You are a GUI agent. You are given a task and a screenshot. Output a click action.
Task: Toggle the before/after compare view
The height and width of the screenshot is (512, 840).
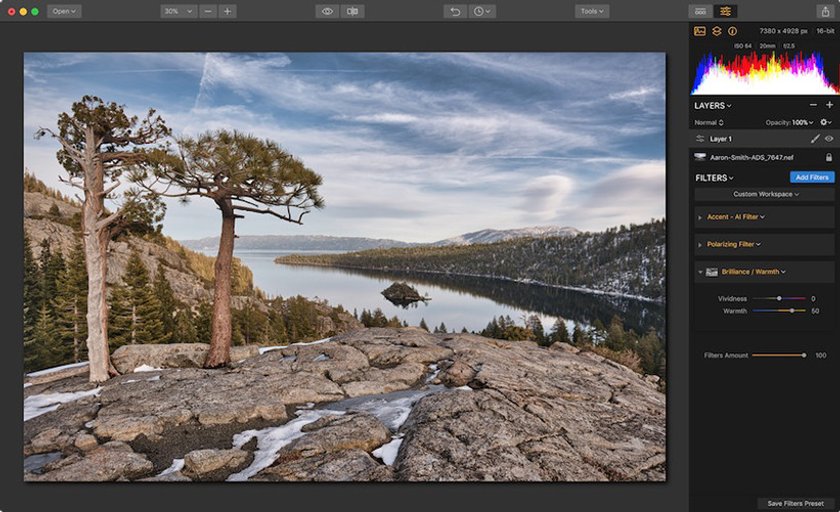click(x=352, y=11)
